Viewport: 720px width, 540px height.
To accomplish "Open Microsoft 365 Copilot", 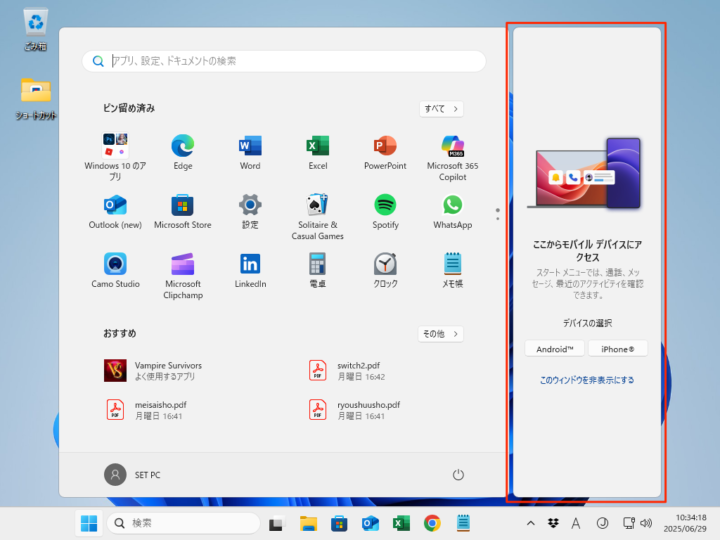I will (453, 157).
